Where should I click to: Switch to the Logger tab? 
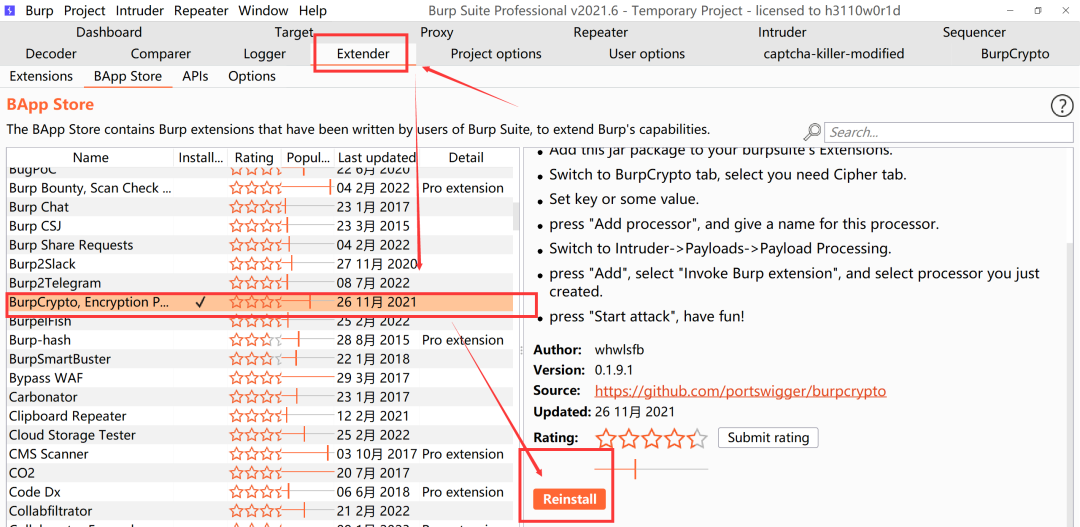click(x=264, y=54)
